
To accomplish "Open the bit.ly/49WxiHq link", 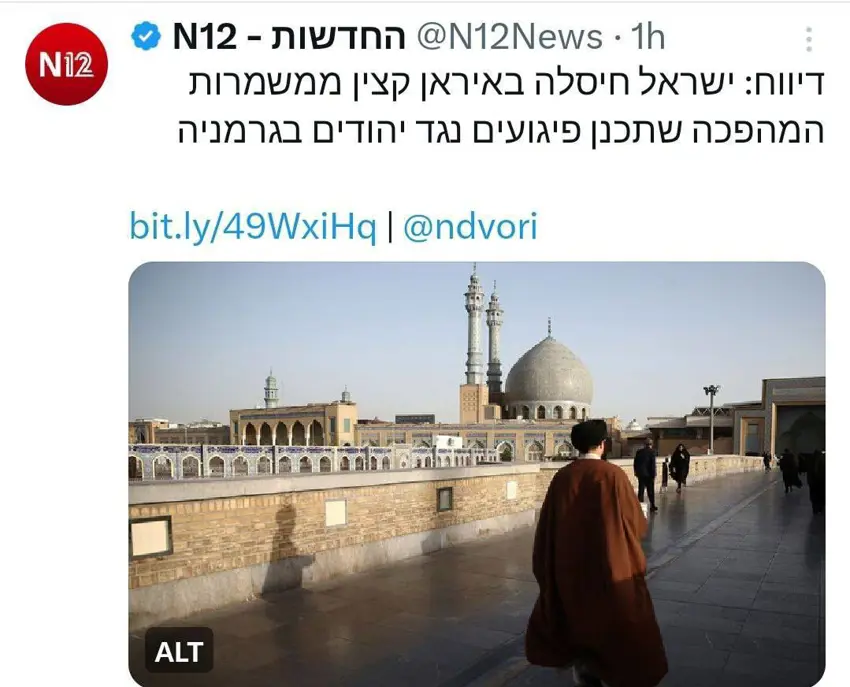I will coord(252,226).
